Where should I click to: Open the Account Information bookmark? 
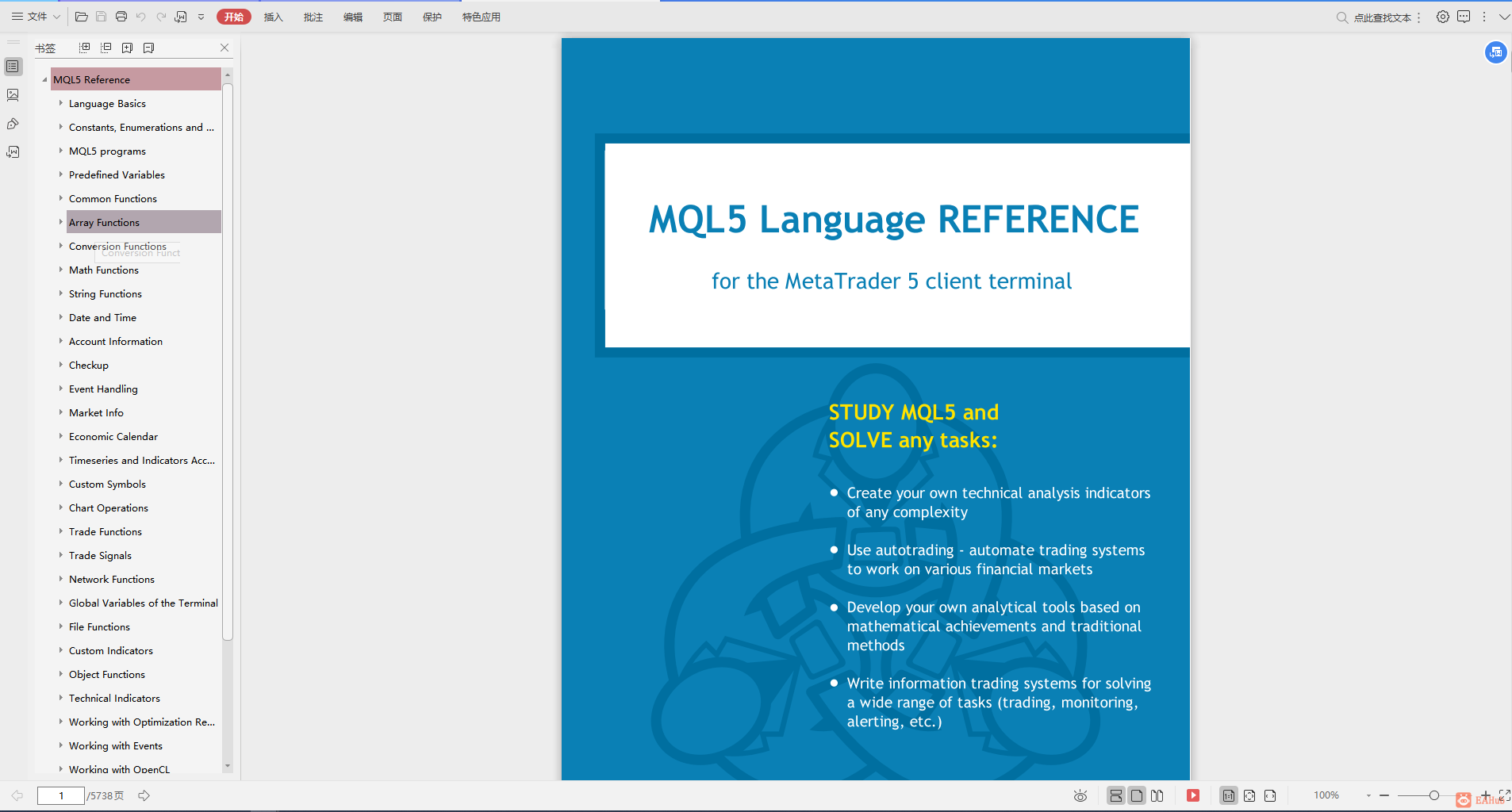116,341
